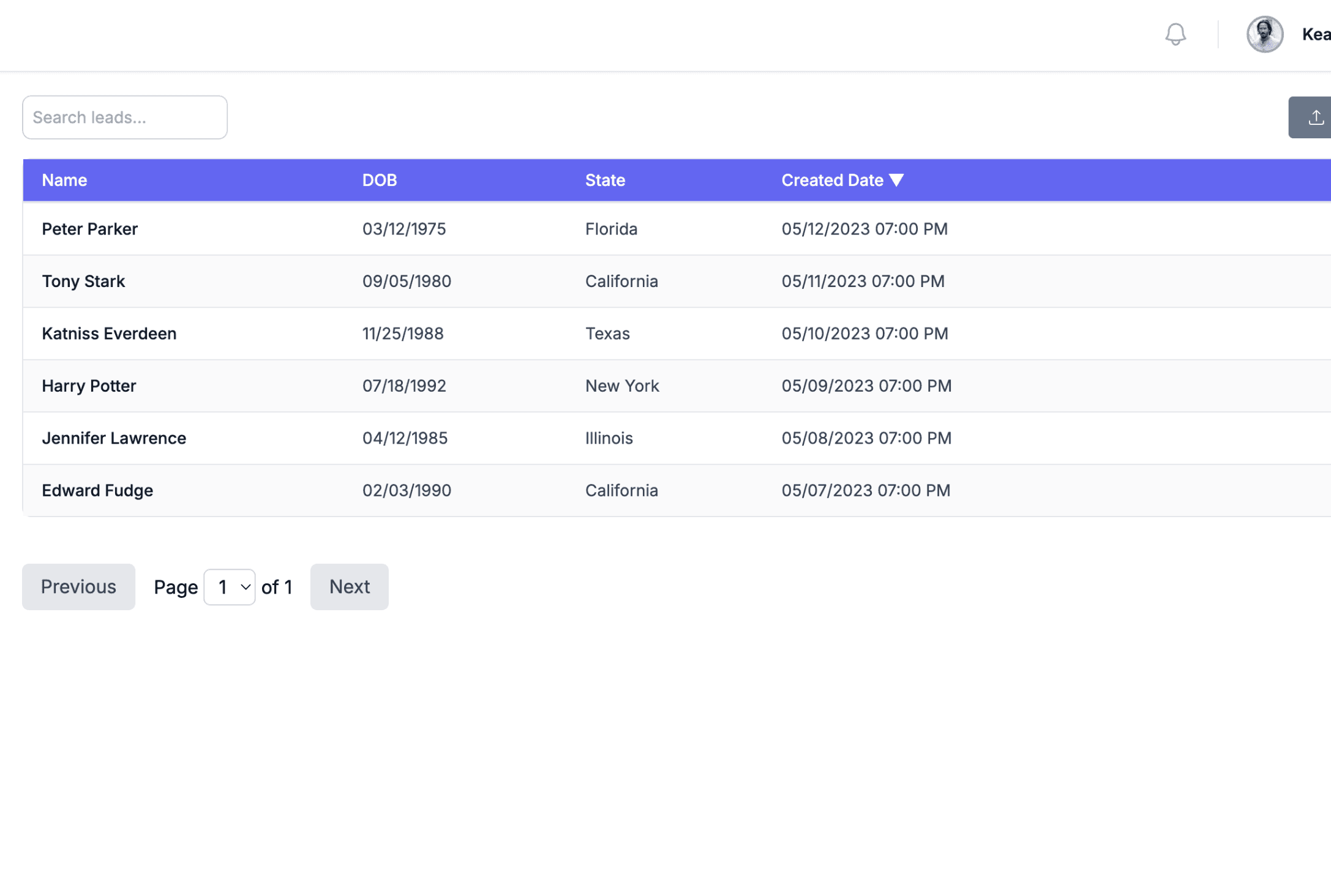This screenshot has height=896, width=1331.
Task: Click Edward Fudge's California state cell
Action: [621, 491]
